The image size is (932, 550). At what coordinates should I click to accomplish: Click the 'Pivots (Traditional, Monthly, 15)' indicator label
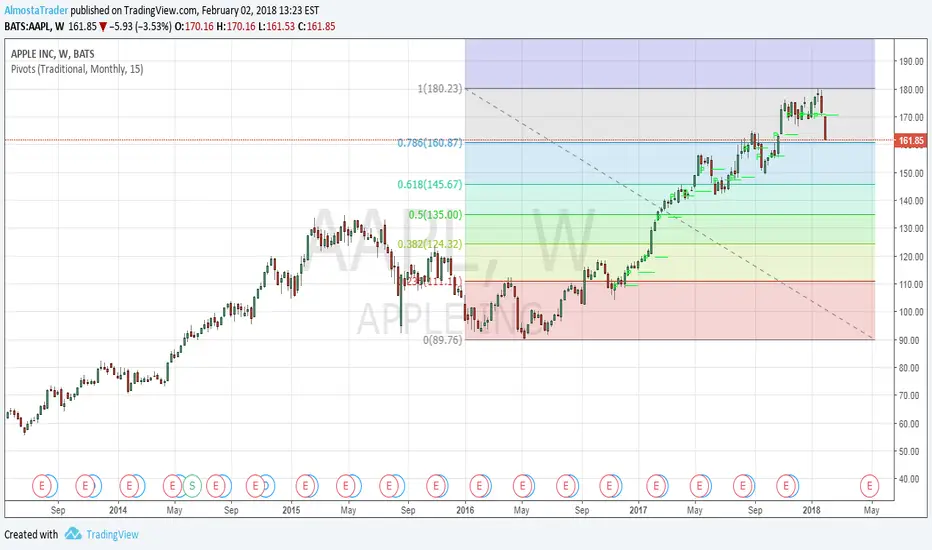pyautogui.click(x=77, y=69)
